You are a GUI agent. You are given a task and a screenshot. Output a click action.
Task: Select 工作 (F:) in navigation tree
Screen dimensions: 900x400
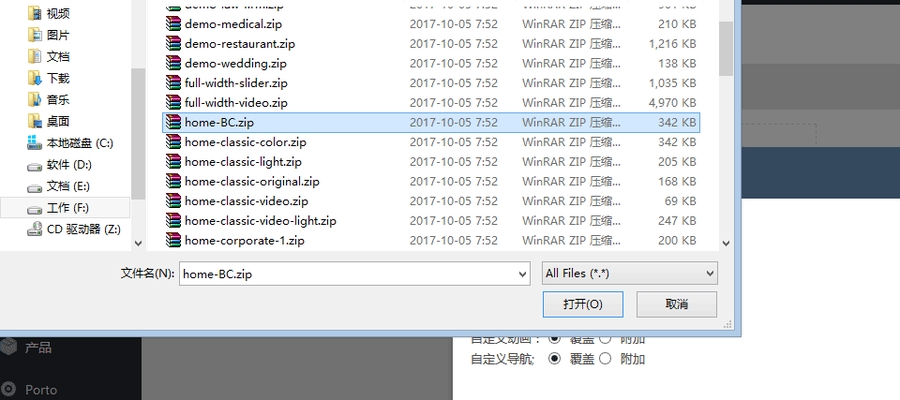(x=65, y=208)
